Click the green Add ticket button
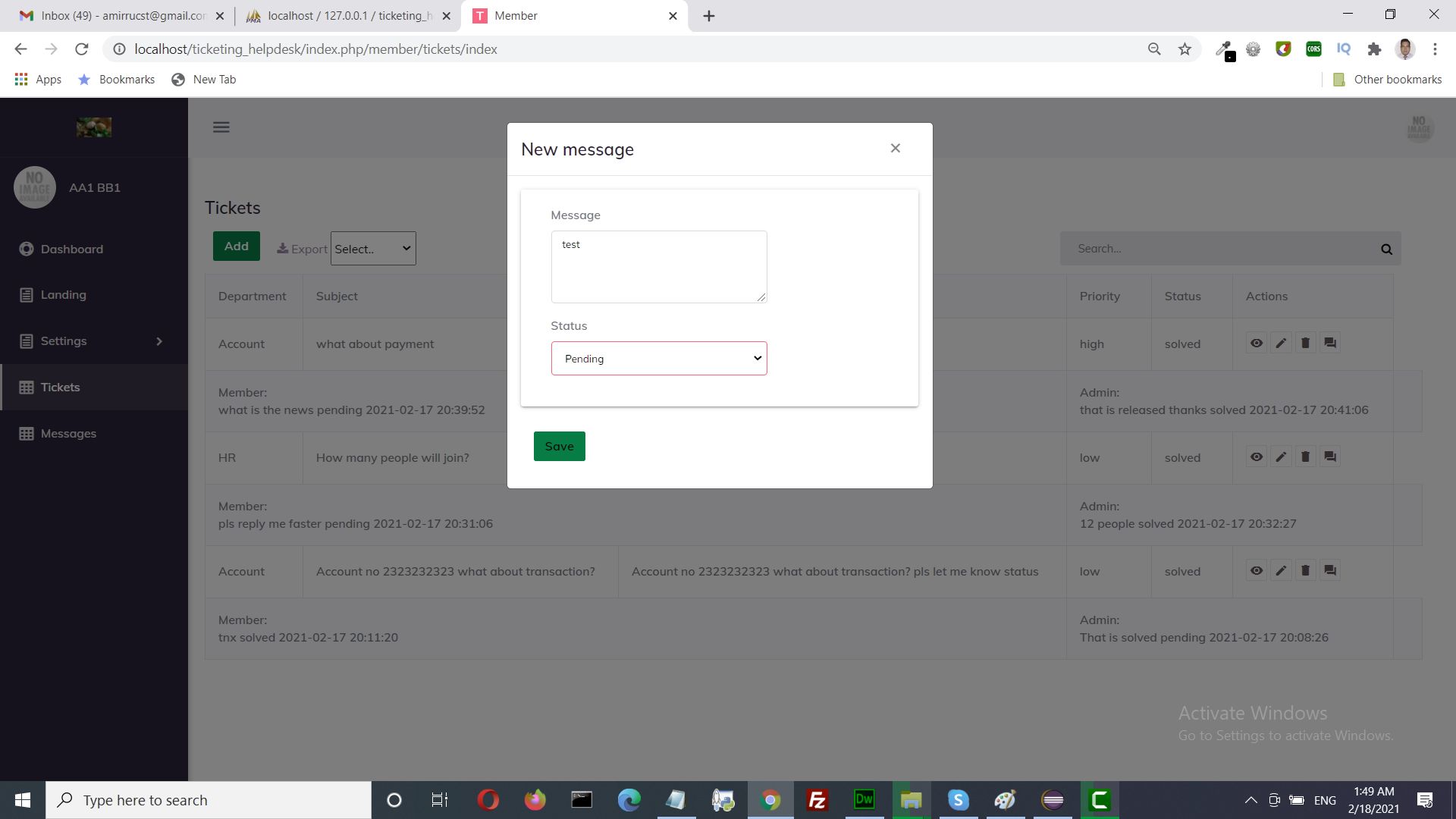1456x819 pixels. coord(236,246)
